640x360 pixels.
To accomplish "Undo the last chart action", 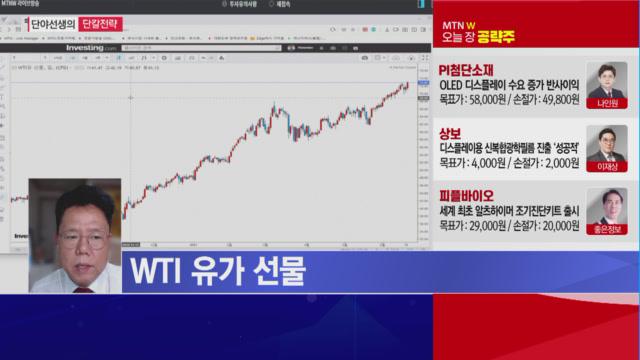I will click(x=203, y=58).
